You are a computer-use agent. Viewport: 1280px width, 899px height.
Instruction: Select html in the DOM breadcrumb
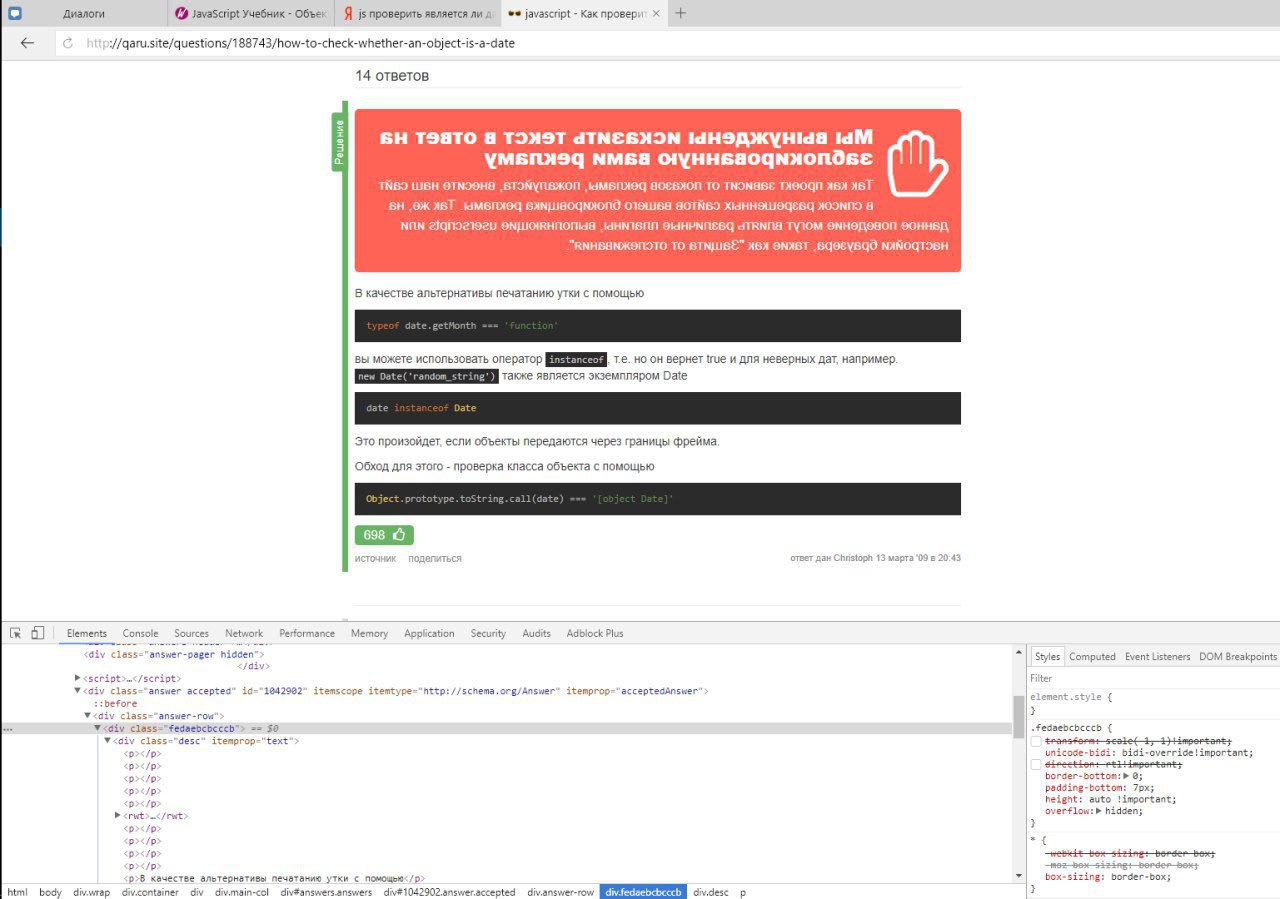click(17, 892)
